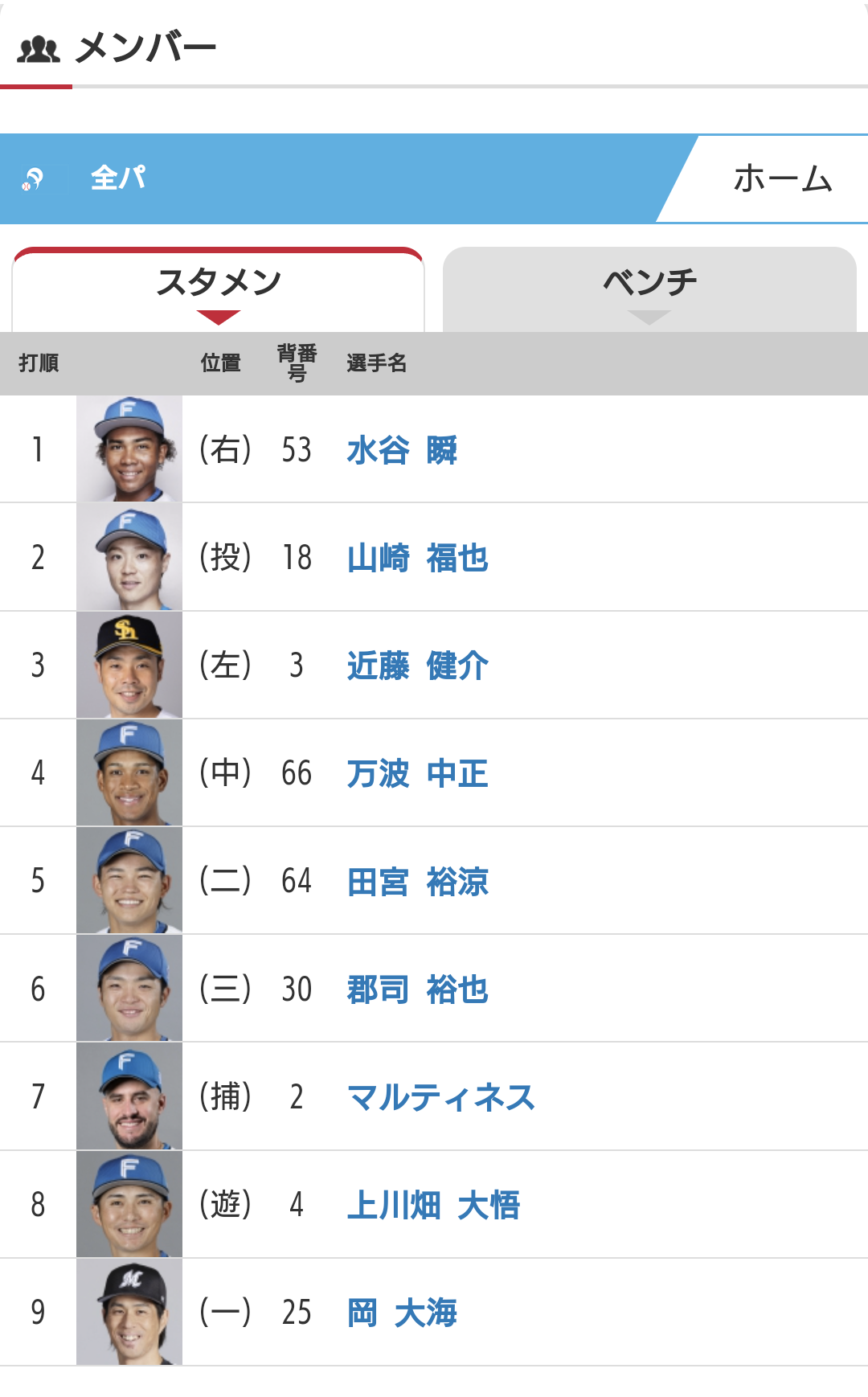Switch to the スタメン tab
The height and width of the screenshot is (1397, 868).
(219, 282)
